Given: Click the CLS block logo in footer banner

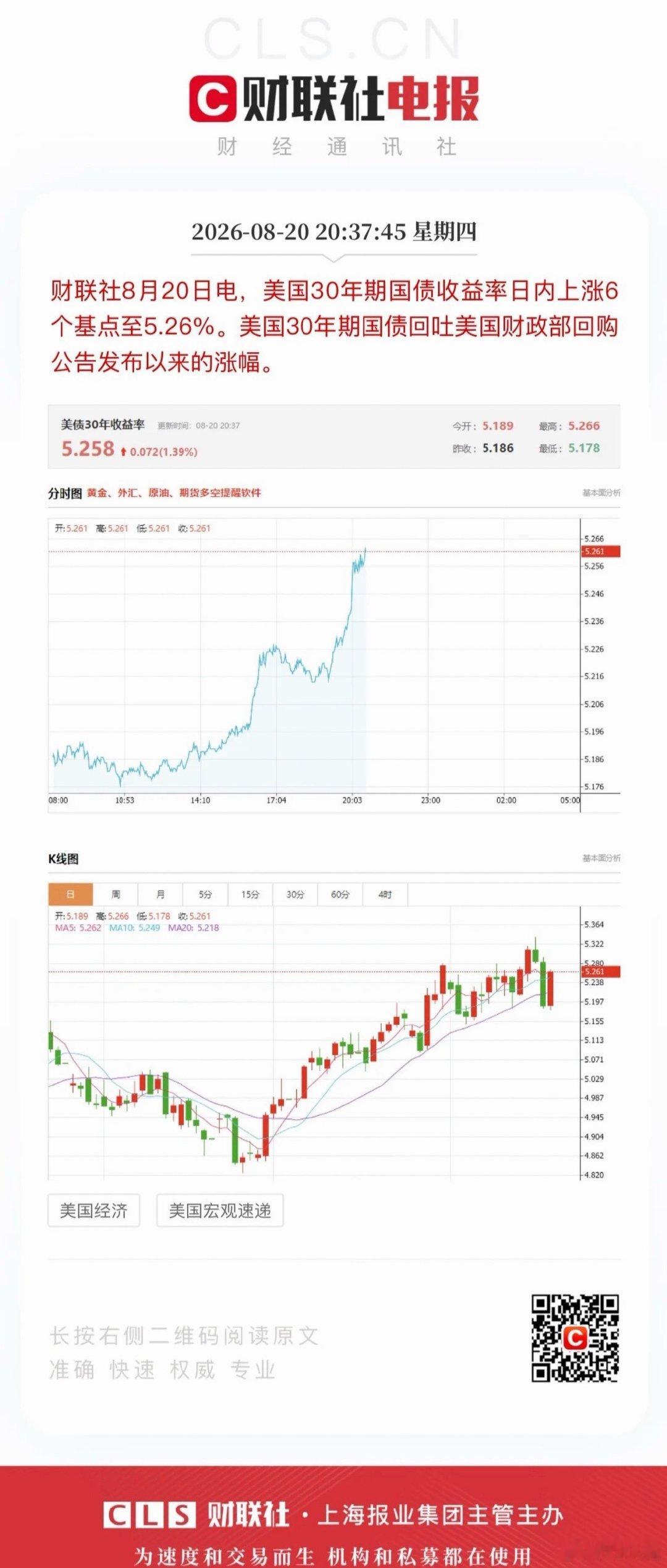Looking at the screenshot, I should pos(149,1515).
